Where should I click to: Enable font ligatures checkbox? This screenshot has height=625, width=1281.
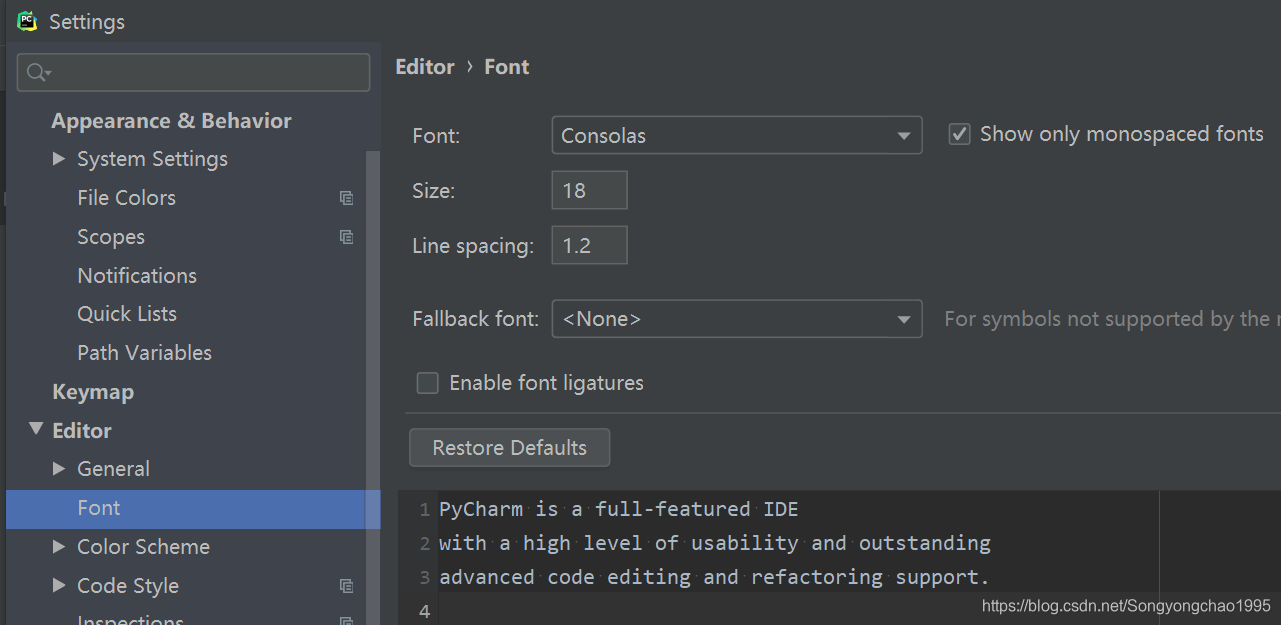tap(427, 383)
